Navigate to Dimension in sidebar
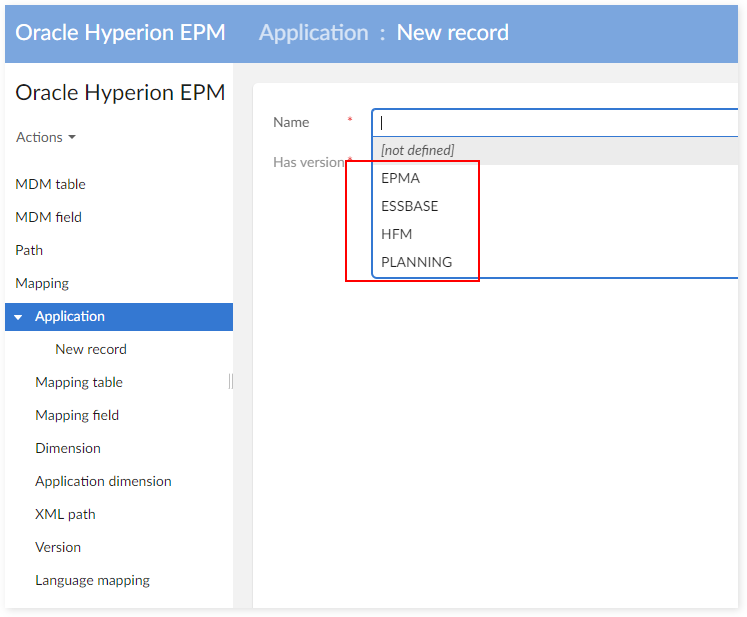This screenshot has height=617, width=747. point(68,448)
